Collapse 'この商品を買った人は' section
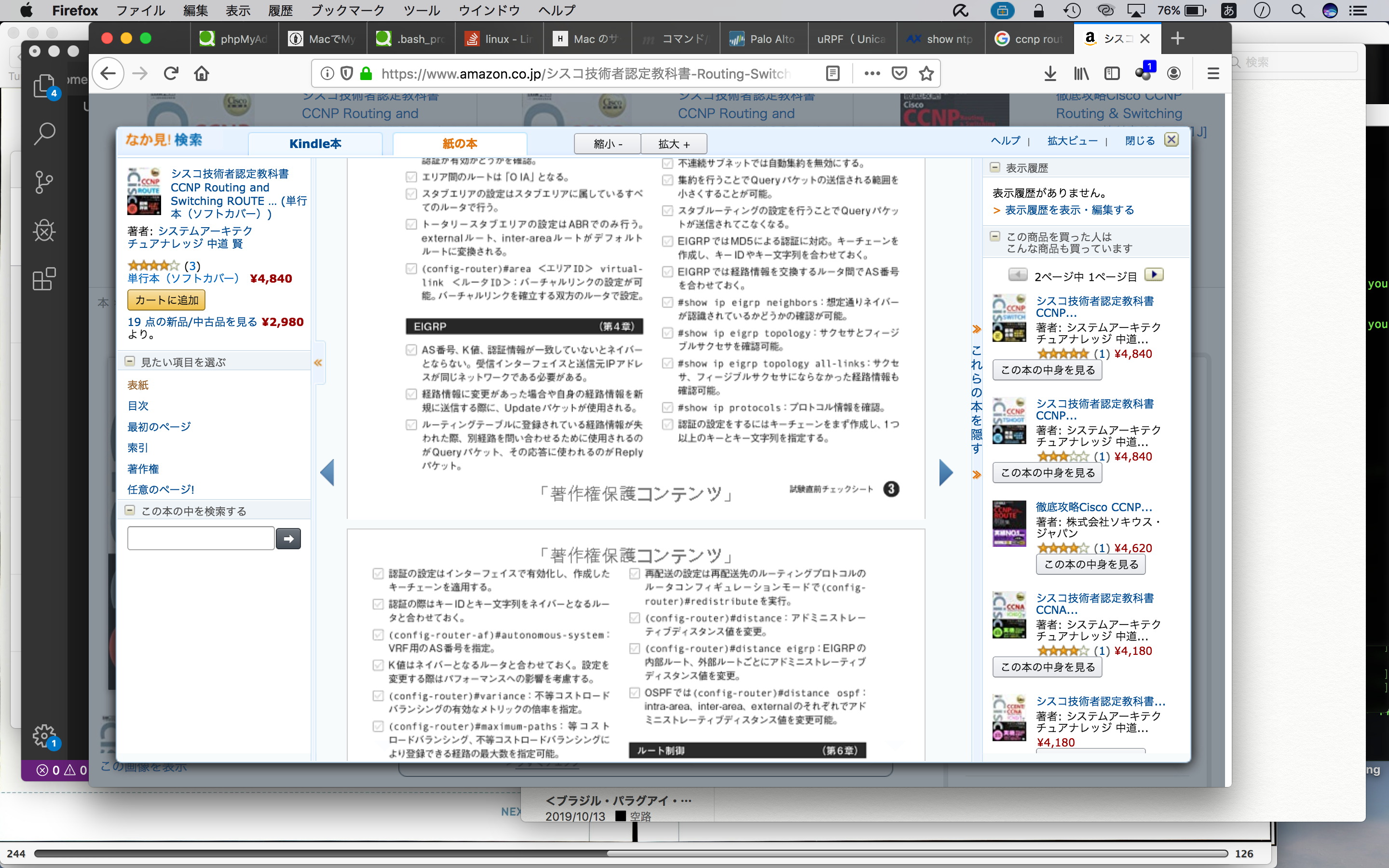 click(994, 236)
